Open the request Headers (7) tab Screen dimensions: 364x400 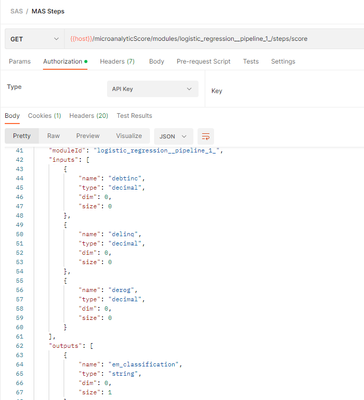point(117,61)
